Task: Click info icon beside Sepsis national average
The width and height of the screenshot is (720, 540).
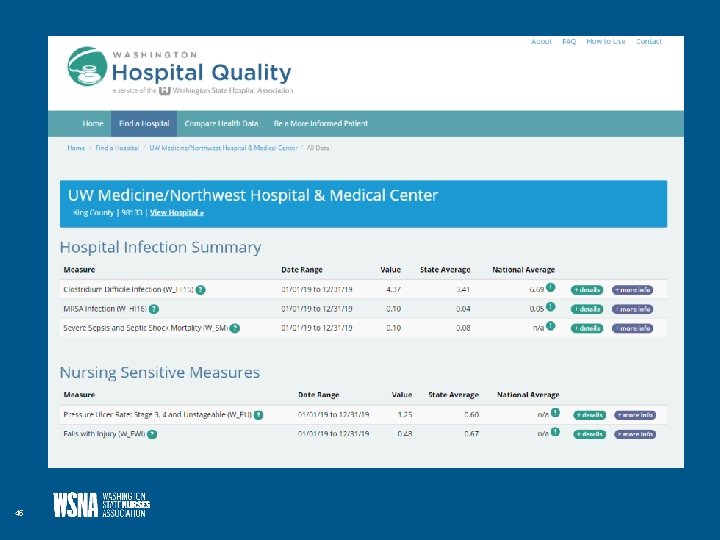Action: click(551, 326)
